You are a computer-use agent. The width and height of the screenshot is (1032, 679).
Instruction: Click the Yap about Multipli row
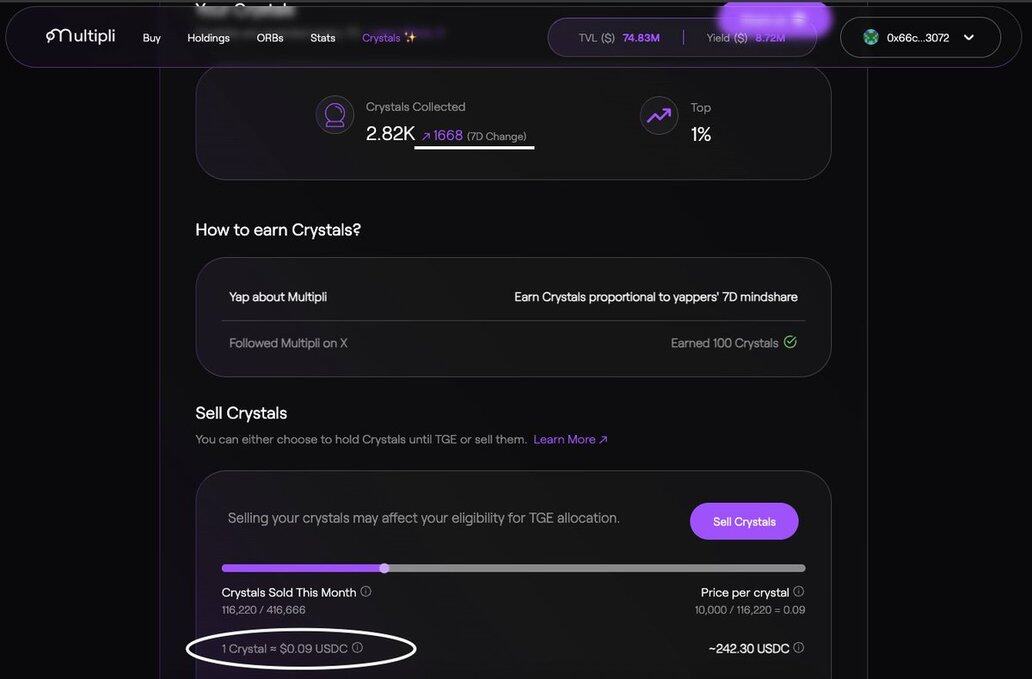[x=513, y=297]
